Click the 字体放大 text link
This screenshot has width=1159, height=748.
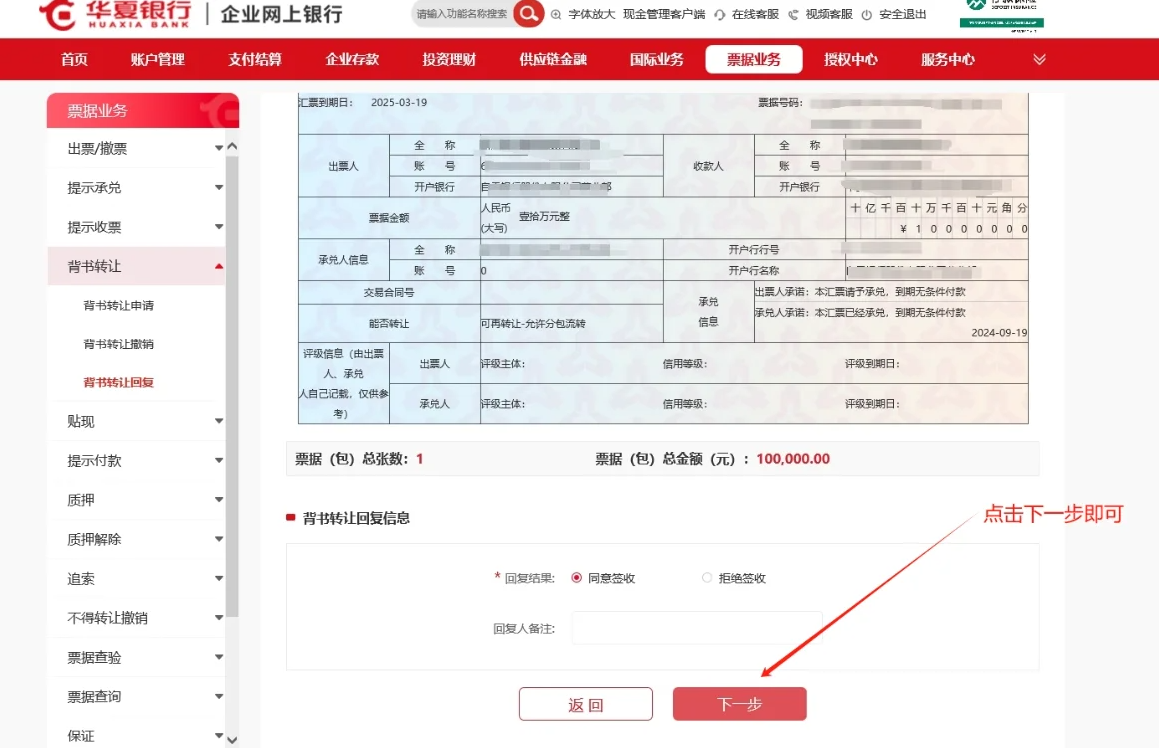591,14
